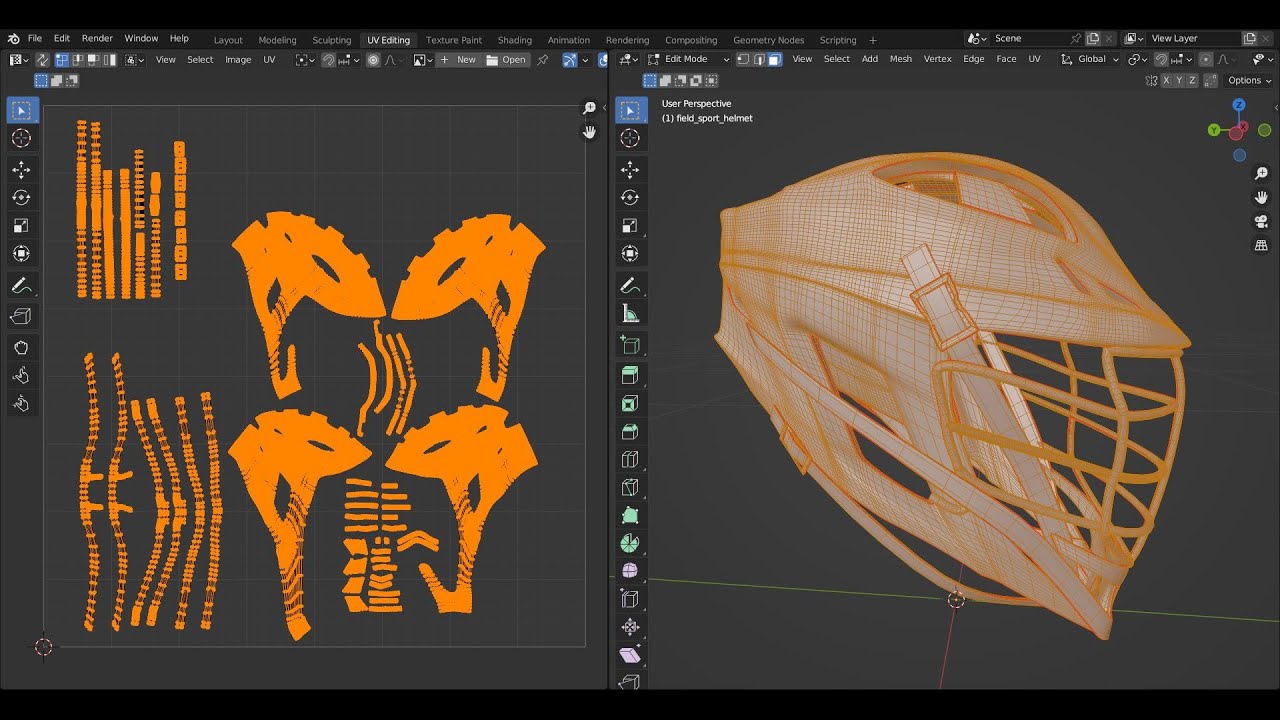The width and height of the screenshot is (1280, 720).
Task: Select the Grab tool in the UV editor
Action: point(21,347)
